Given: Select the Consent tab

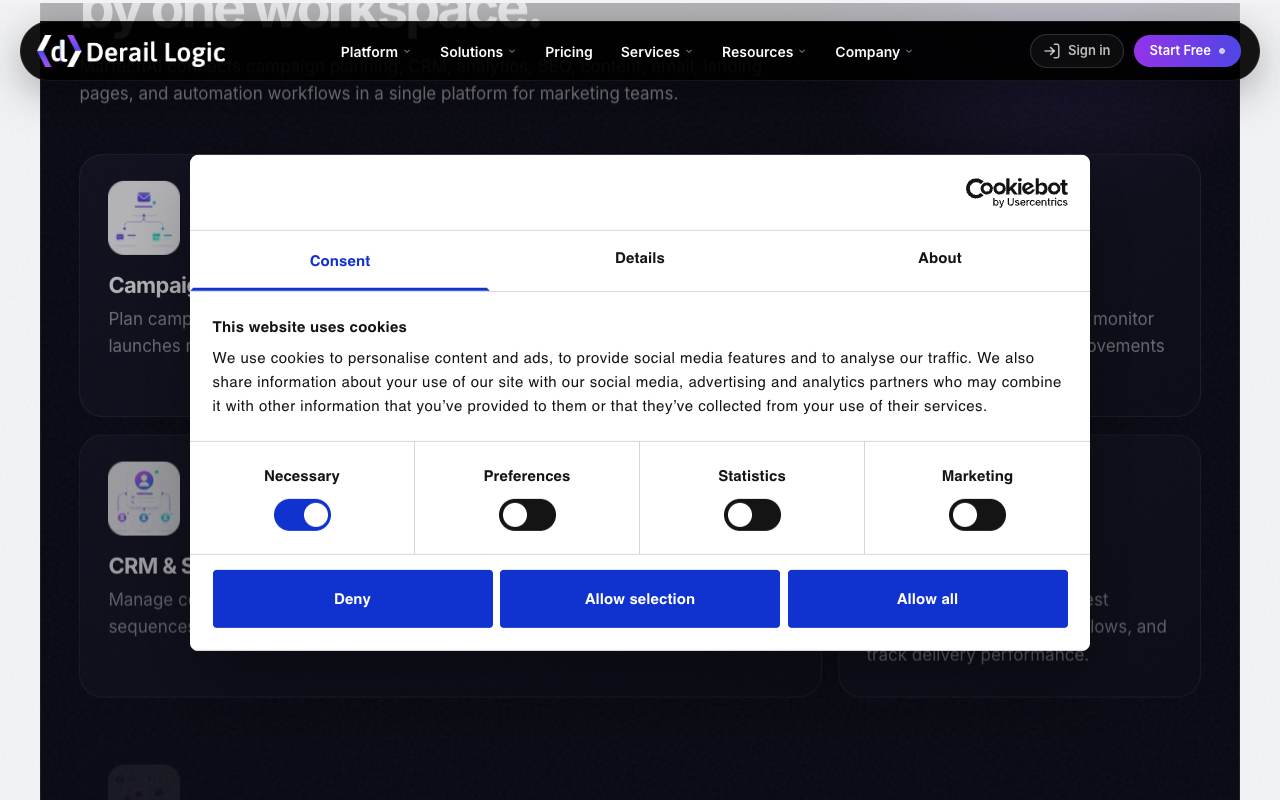Looking at the screenshot, I should tap(340, 261).
